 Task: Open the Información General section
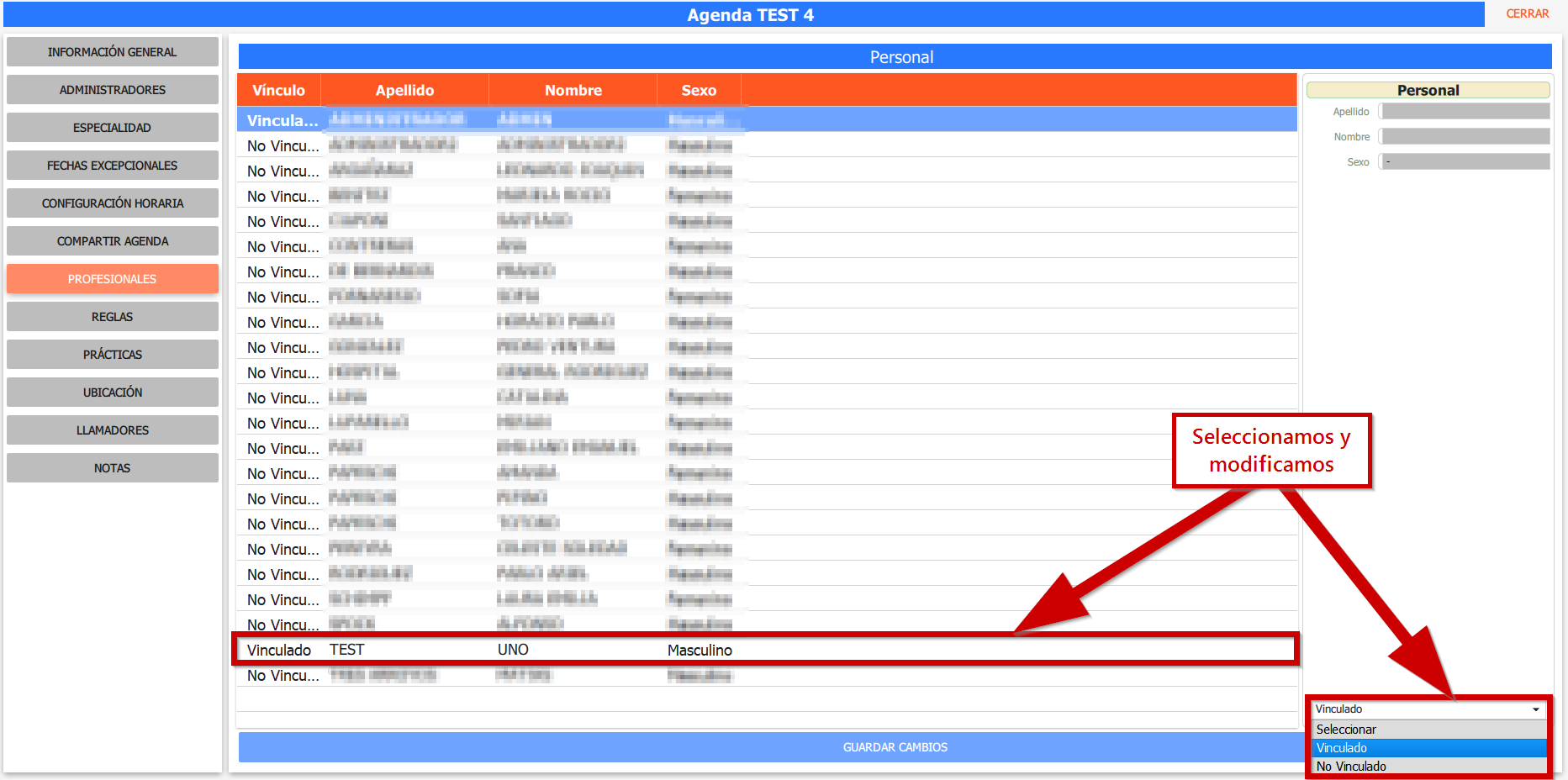click(x=112, y=52)
